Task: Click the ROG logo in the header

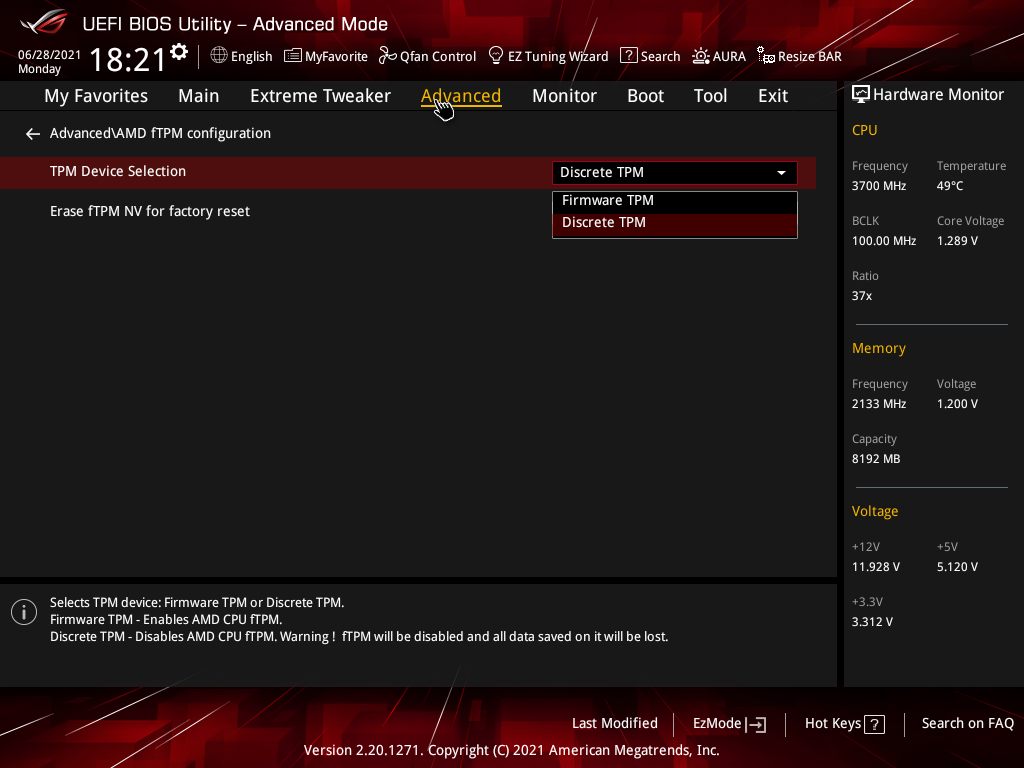Action: click(x=42, y=22)
